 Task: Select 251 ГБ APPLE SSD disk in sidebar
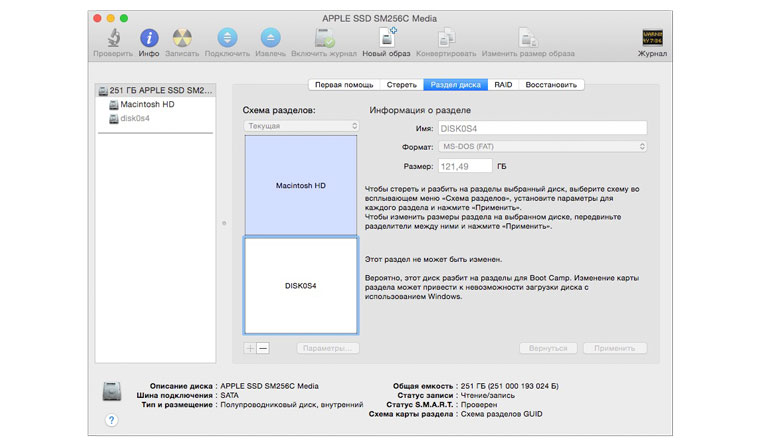(155, 90)
